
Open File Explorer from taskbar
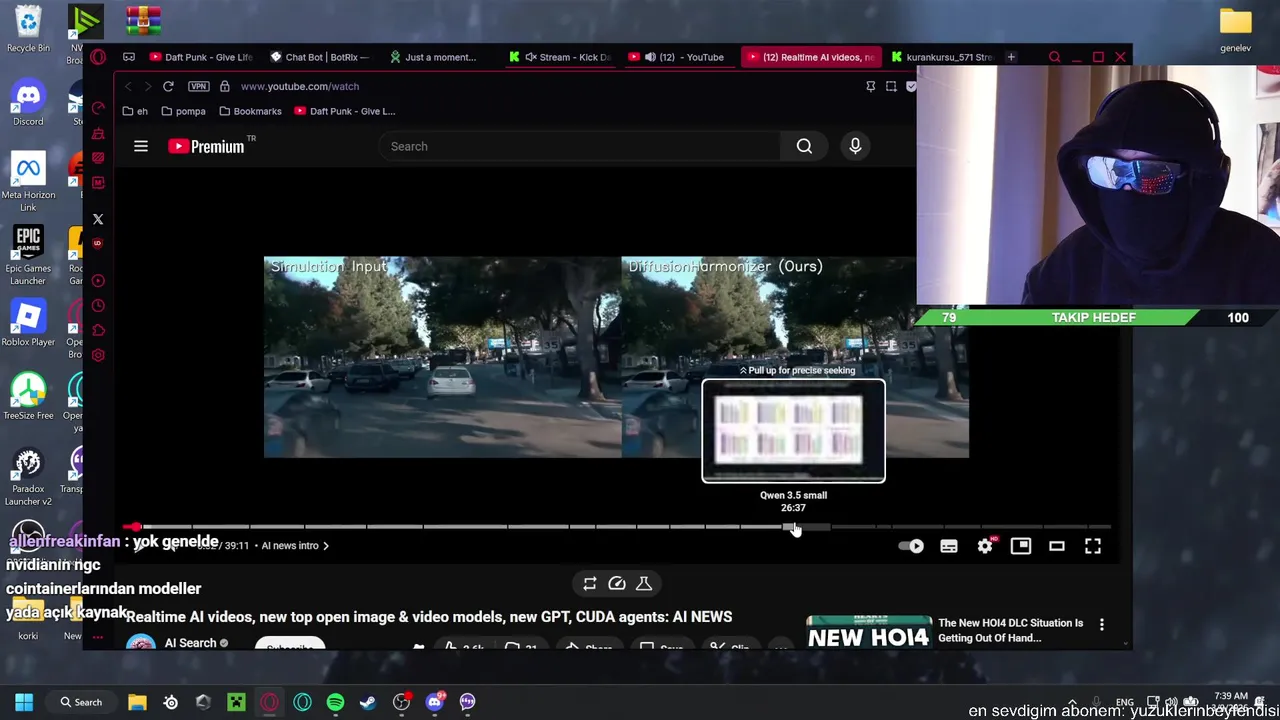[x=137, y=702]
